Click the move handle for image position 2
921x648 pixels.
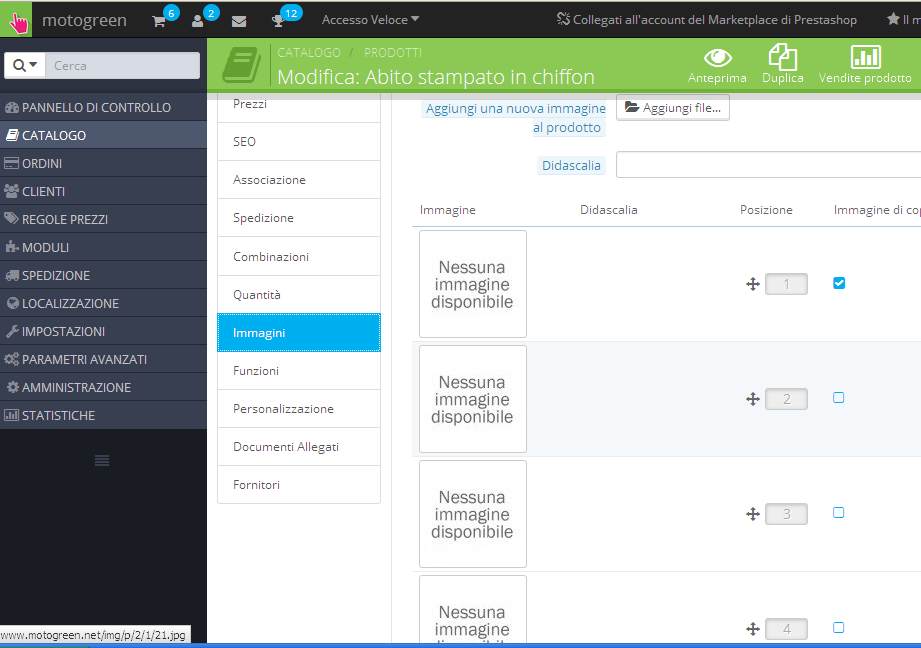[752, 399]
